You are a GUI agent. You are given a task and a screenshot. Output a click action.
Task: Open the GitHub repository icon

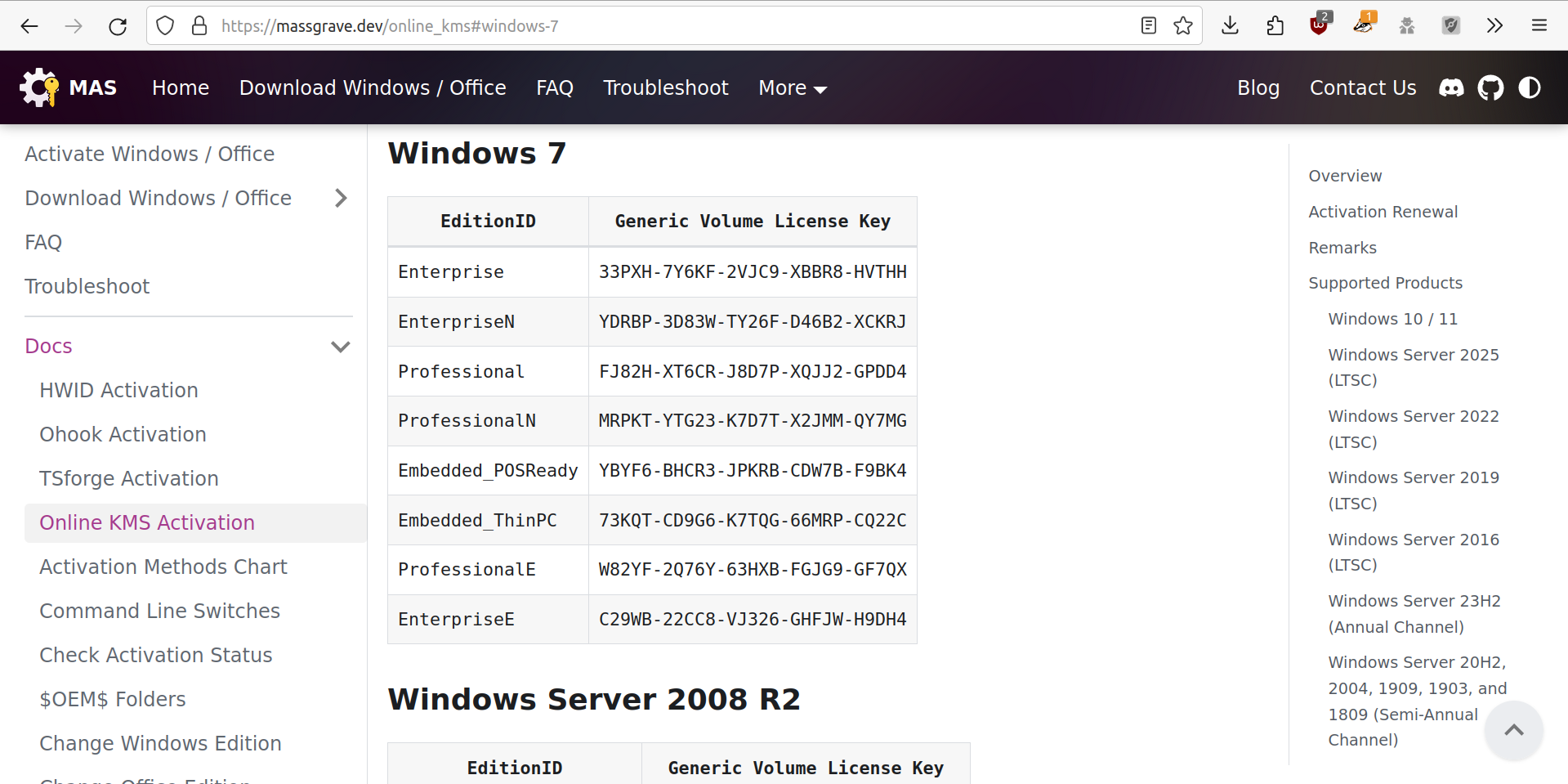1490,88
